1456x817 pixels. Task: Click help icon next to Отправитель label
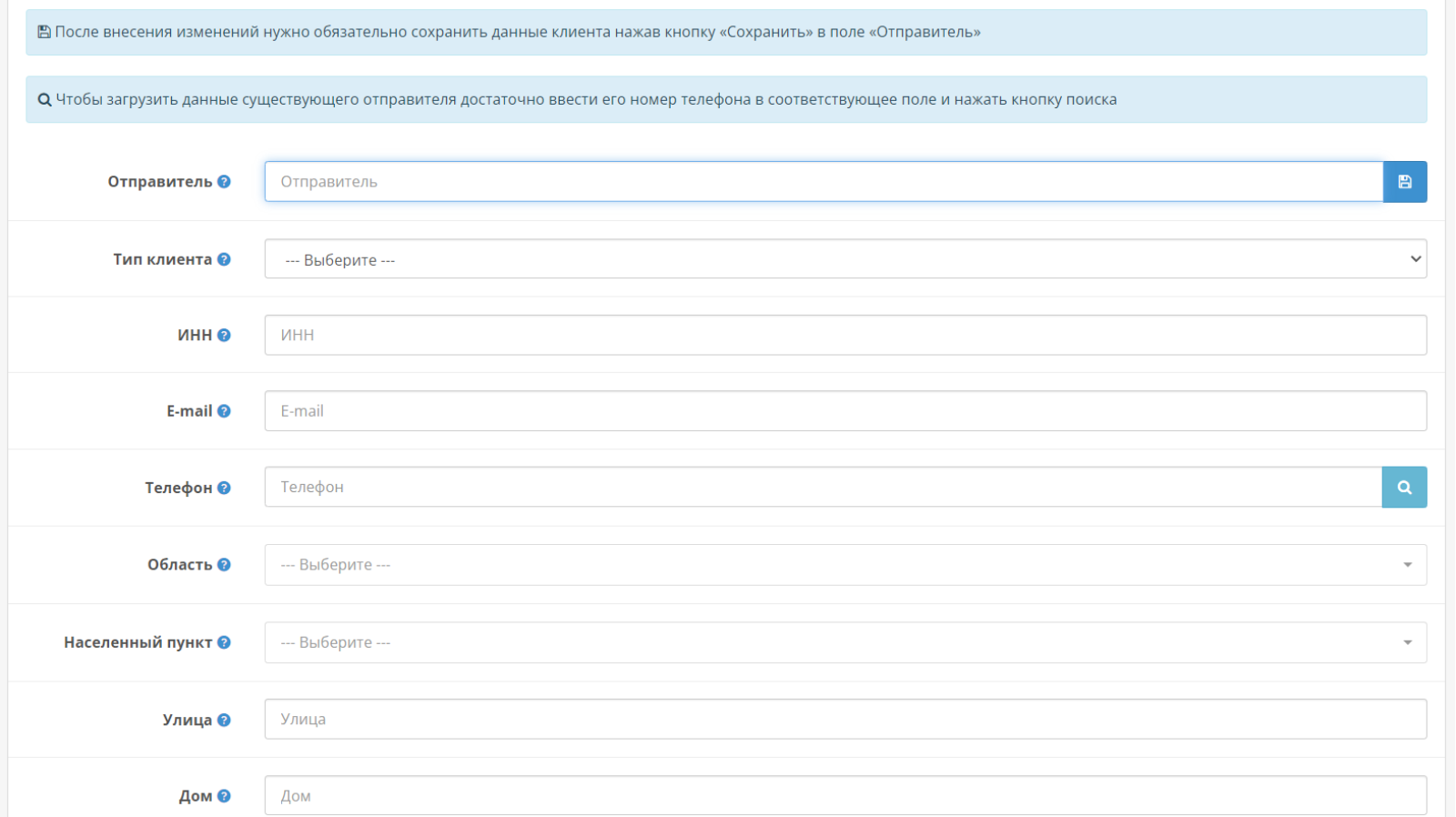(224, 181)
